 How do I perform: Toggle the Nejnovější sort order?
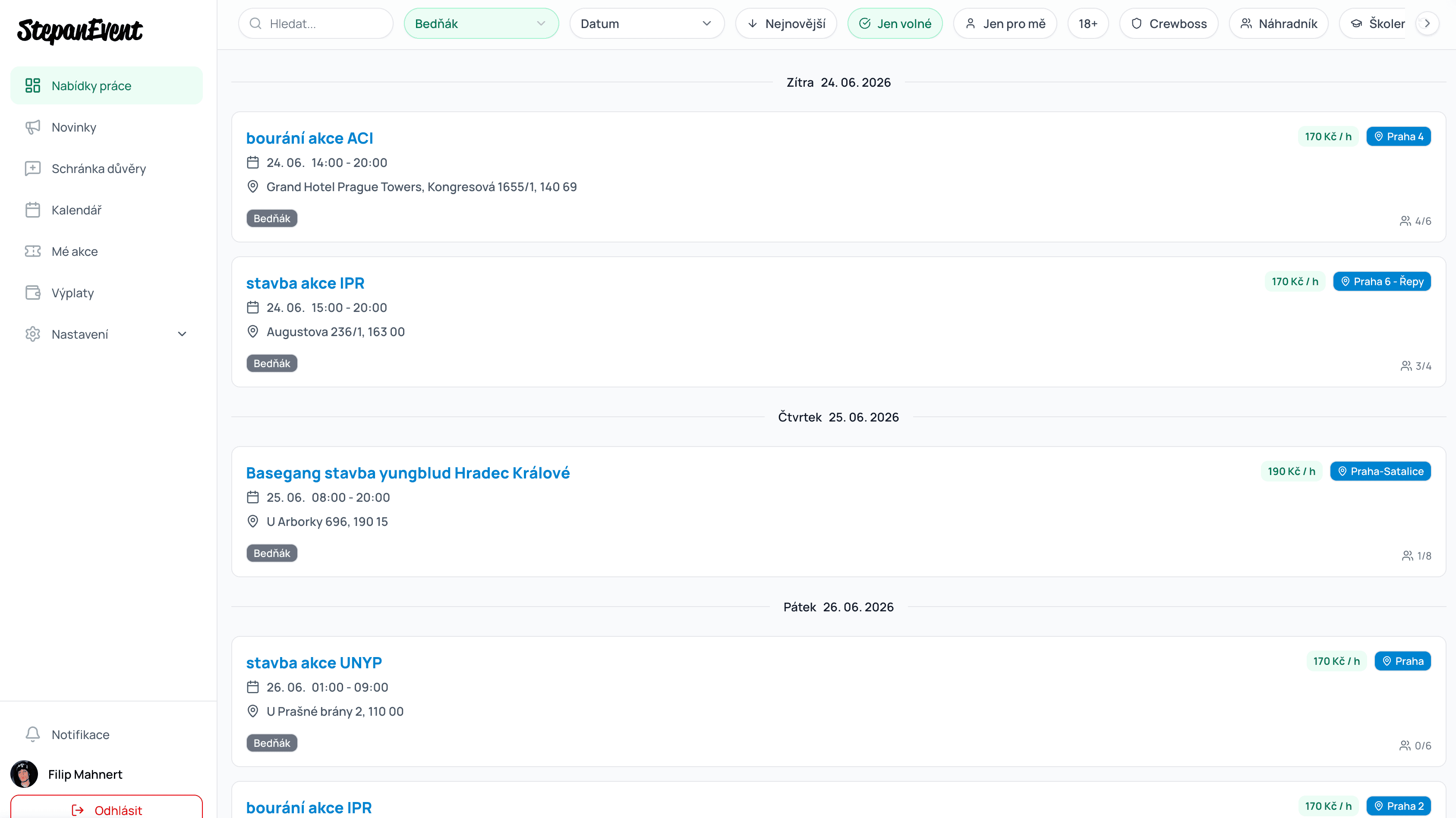pos(786,24)
